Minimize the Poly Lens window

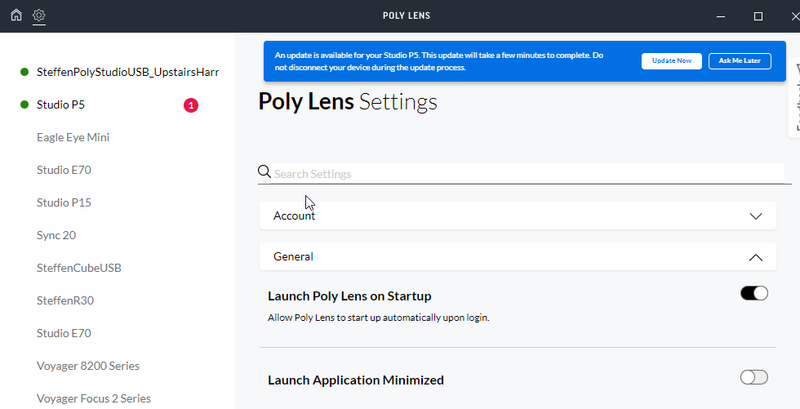pyautogui.click(x=720, y=16)
